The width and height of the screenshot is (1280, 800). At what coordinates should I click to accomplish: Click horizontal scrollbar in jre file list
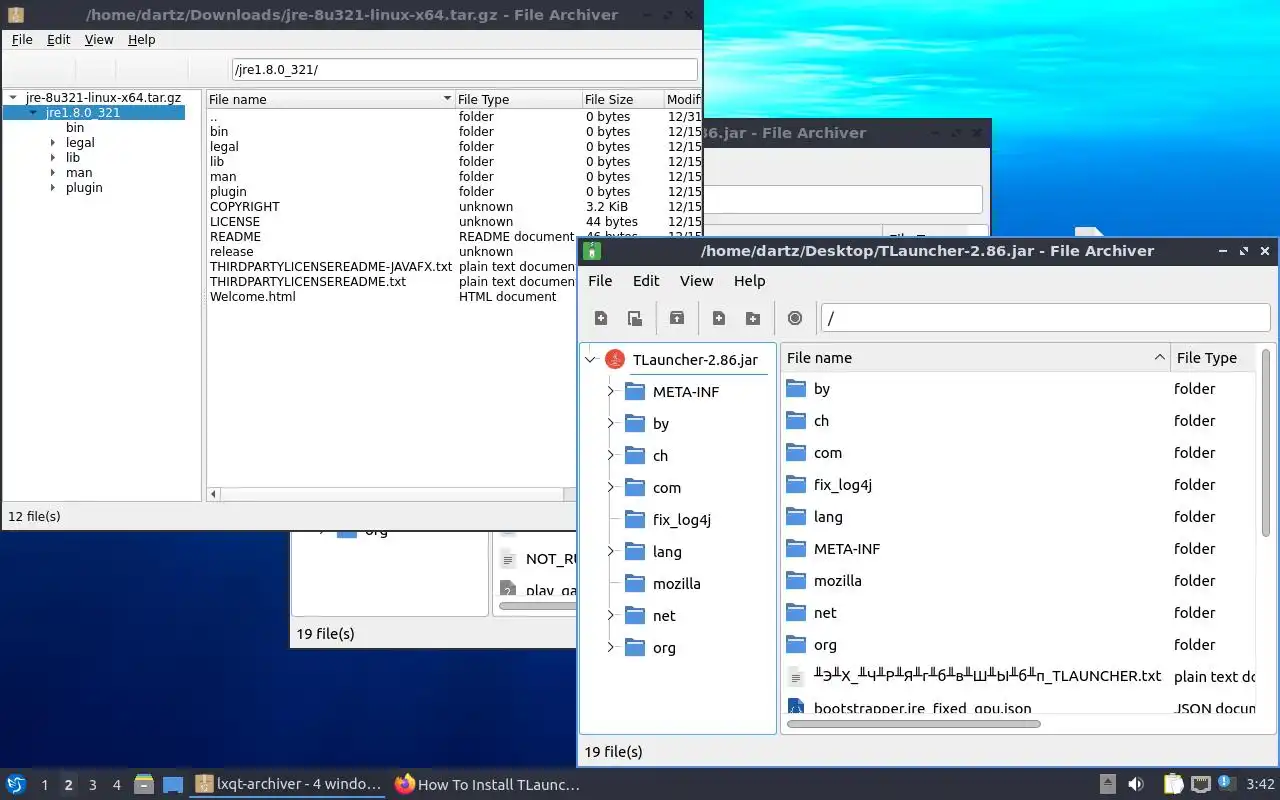(393, 494)
